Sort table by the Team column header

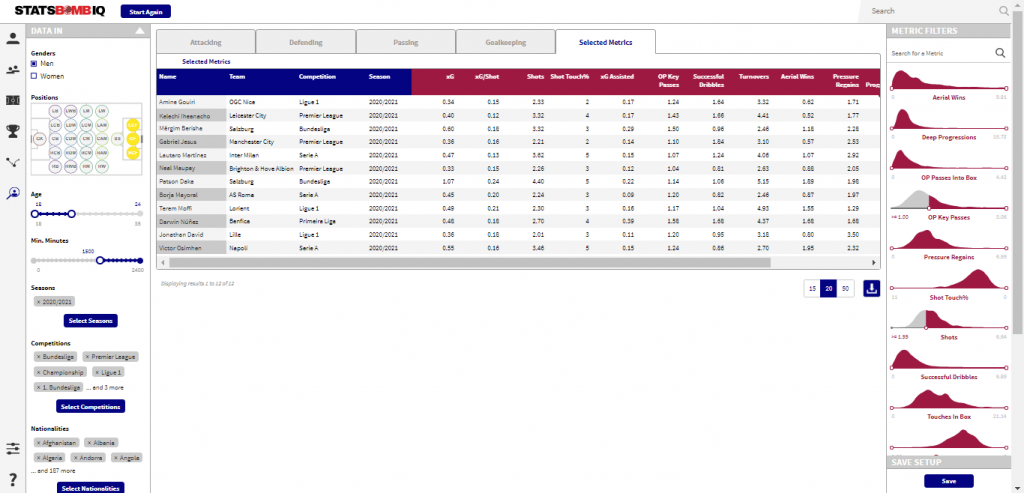coord(236,76)
